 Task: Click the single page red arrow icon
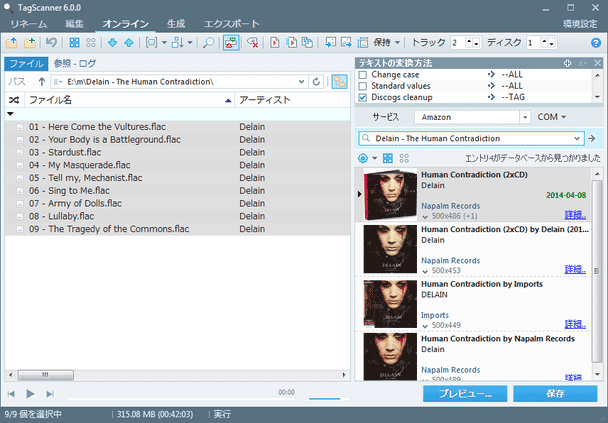(x=275, y=43)
